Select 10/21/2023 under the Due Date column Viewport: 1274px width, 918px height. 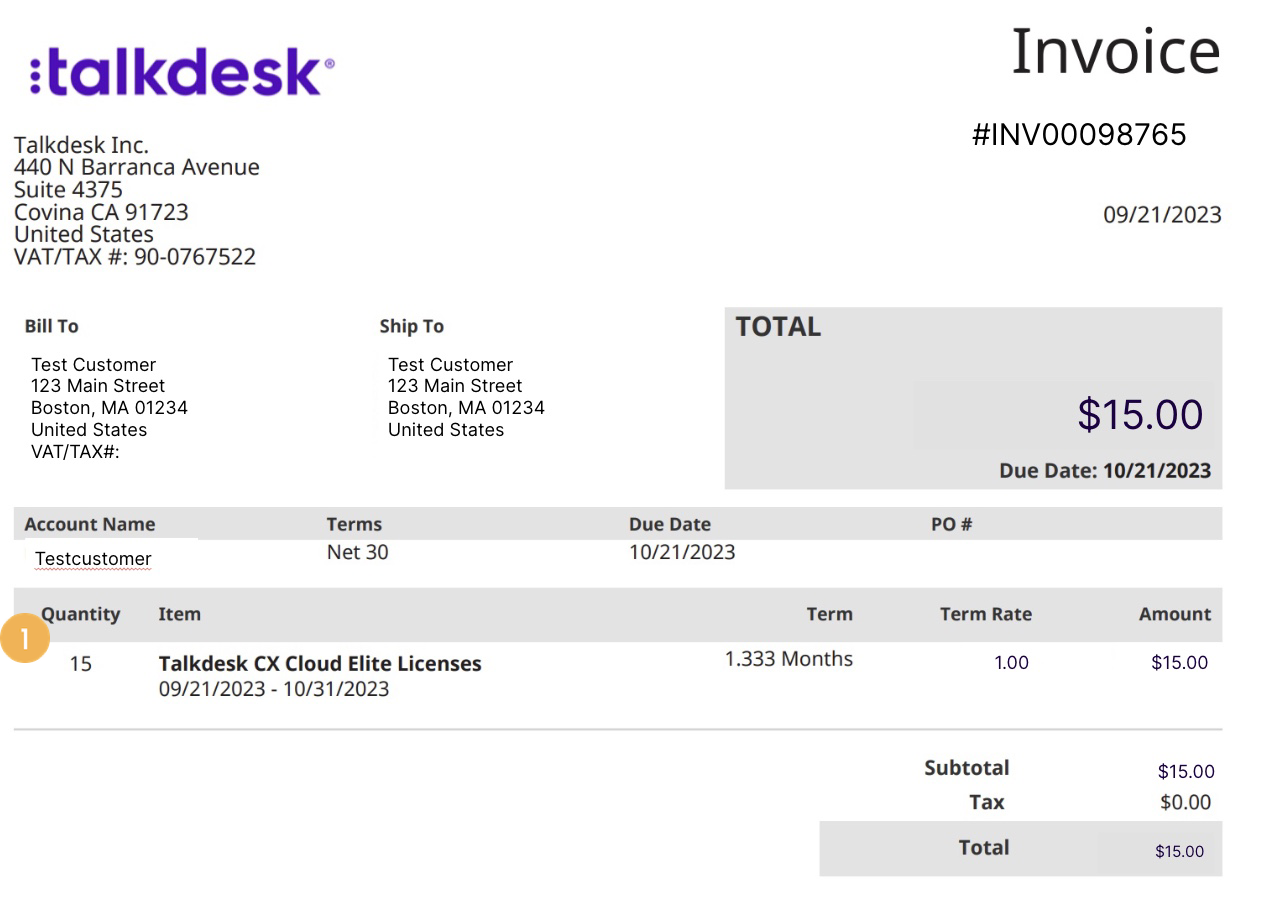[x=682, y=552]
